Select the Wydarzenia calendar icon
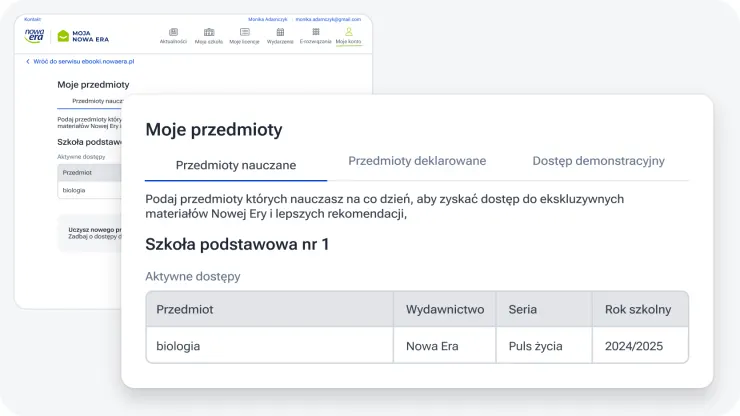Image resolution: width=740 pixels, height=416 pixels. 280,32
